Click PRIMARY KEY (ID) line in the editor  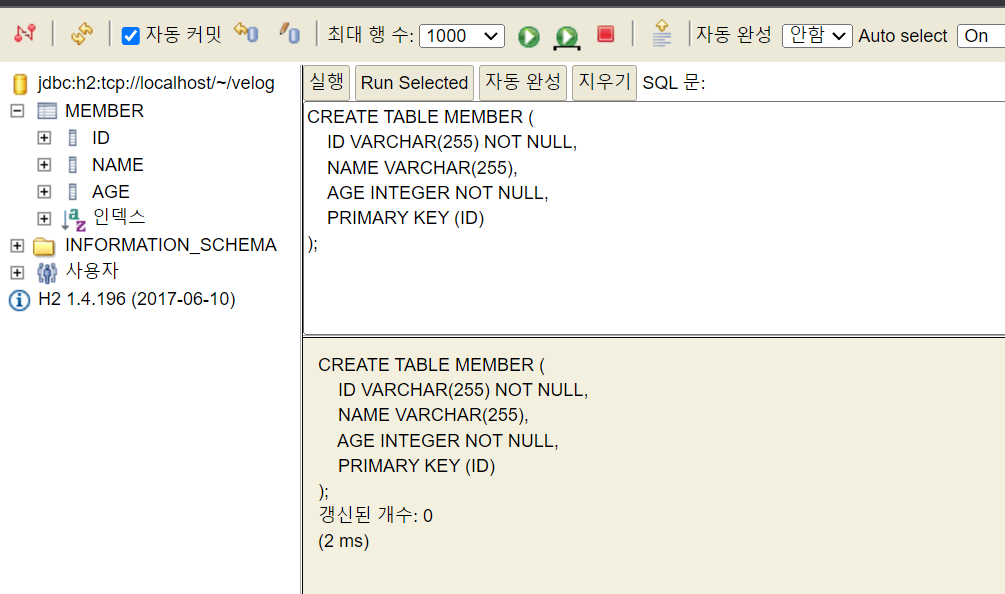tap(405, 218)
